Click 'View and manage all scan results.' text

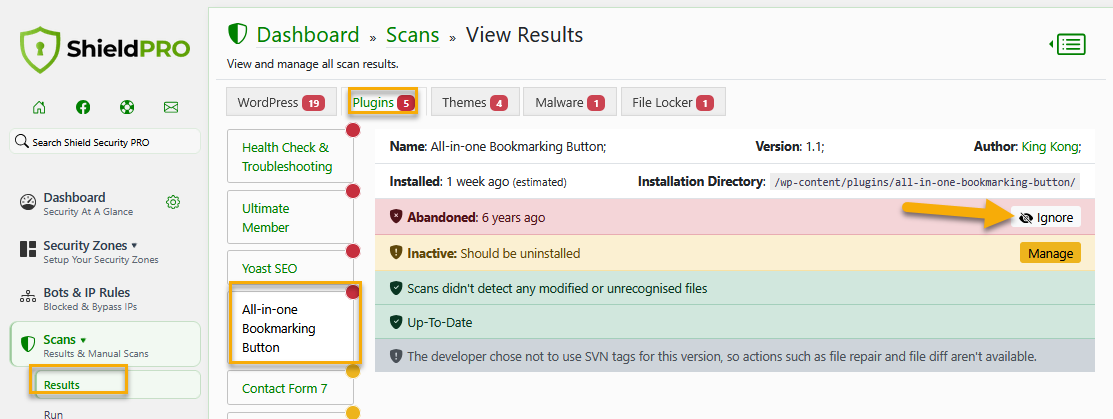coord(312,64)
